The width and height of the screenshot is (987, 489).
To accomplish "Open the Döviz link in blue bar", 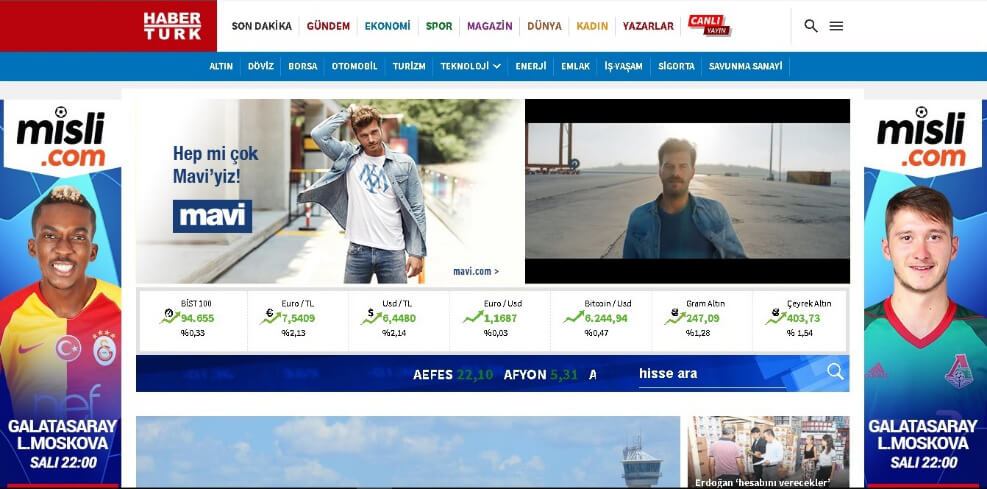I will coord(260,67).
